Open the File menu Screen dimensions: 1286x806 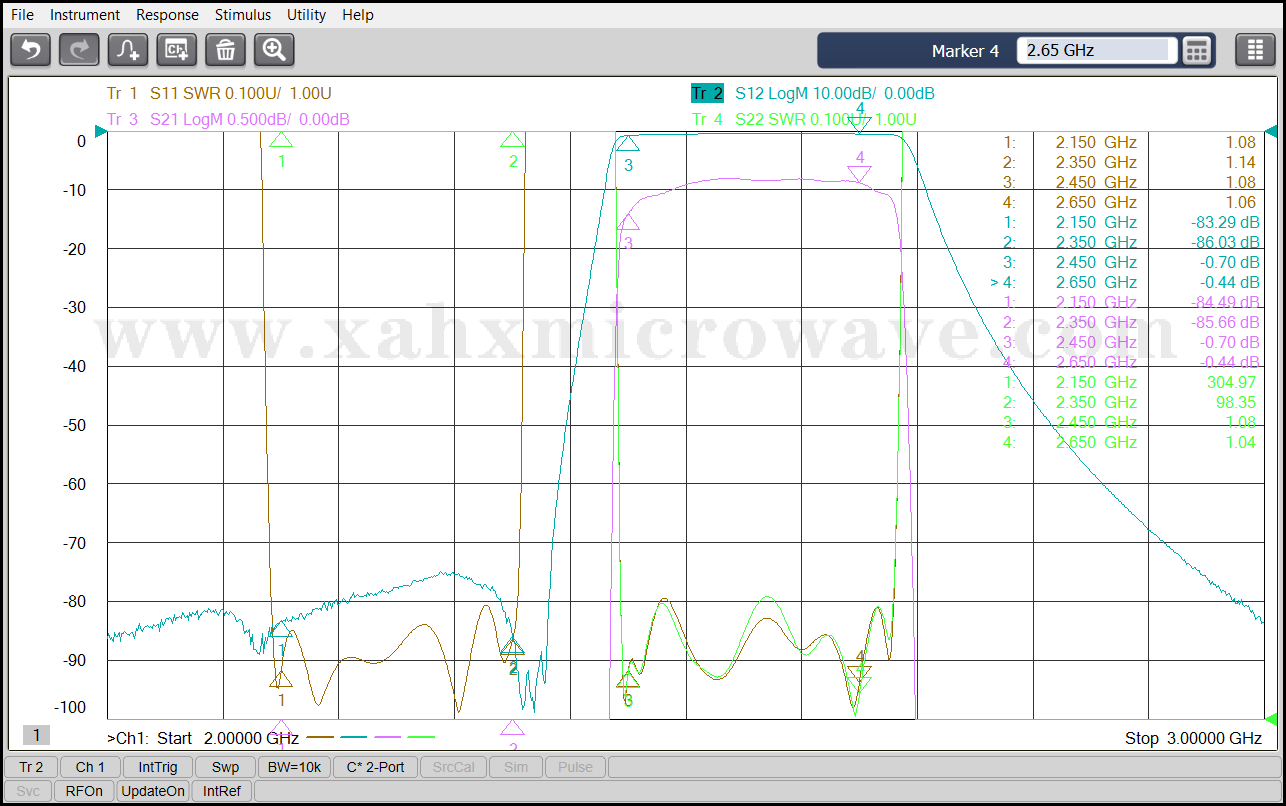coord(22,15)
